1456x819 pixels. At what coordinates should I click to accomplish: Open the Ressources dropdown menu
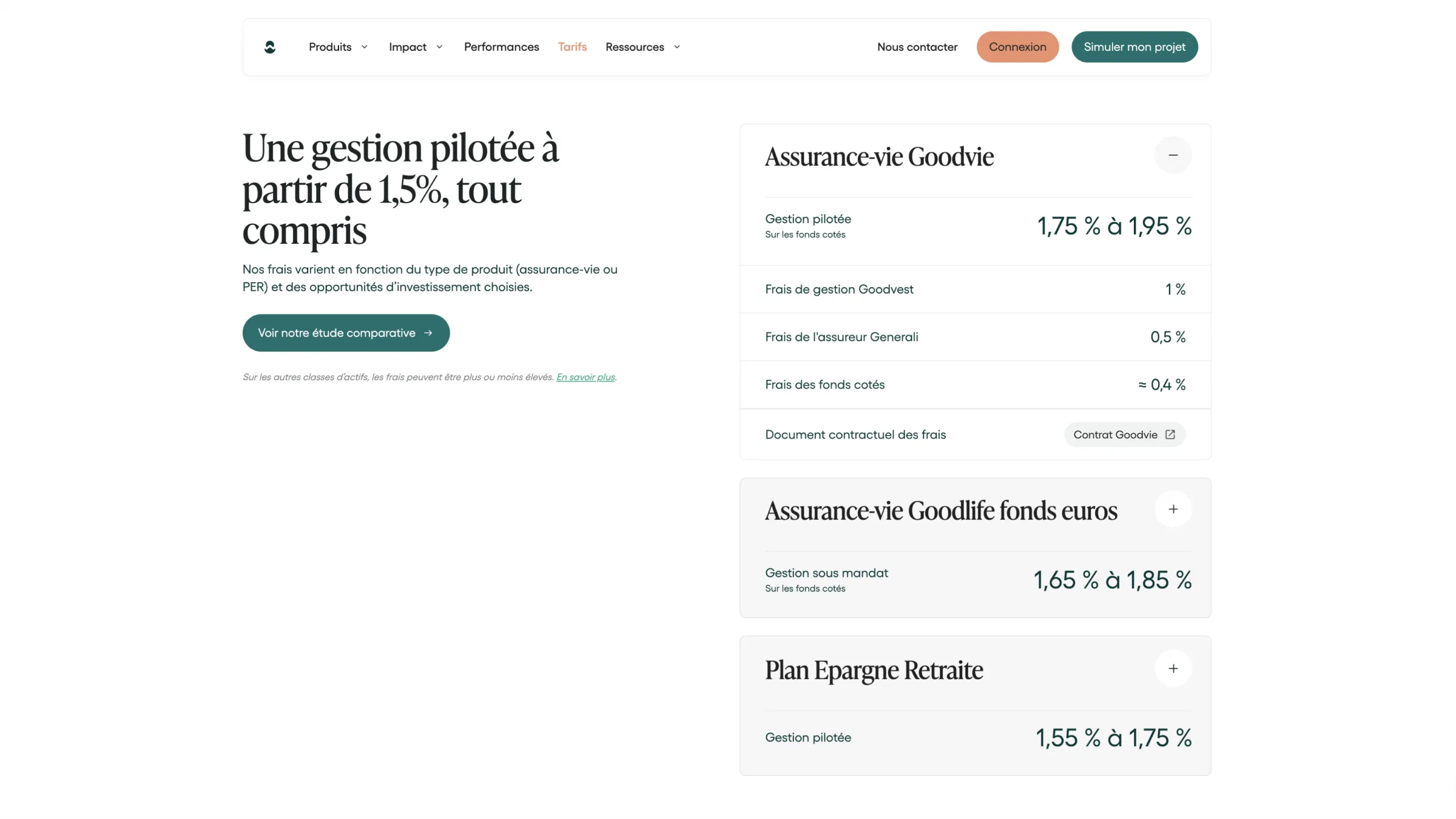tap(634, 47)
